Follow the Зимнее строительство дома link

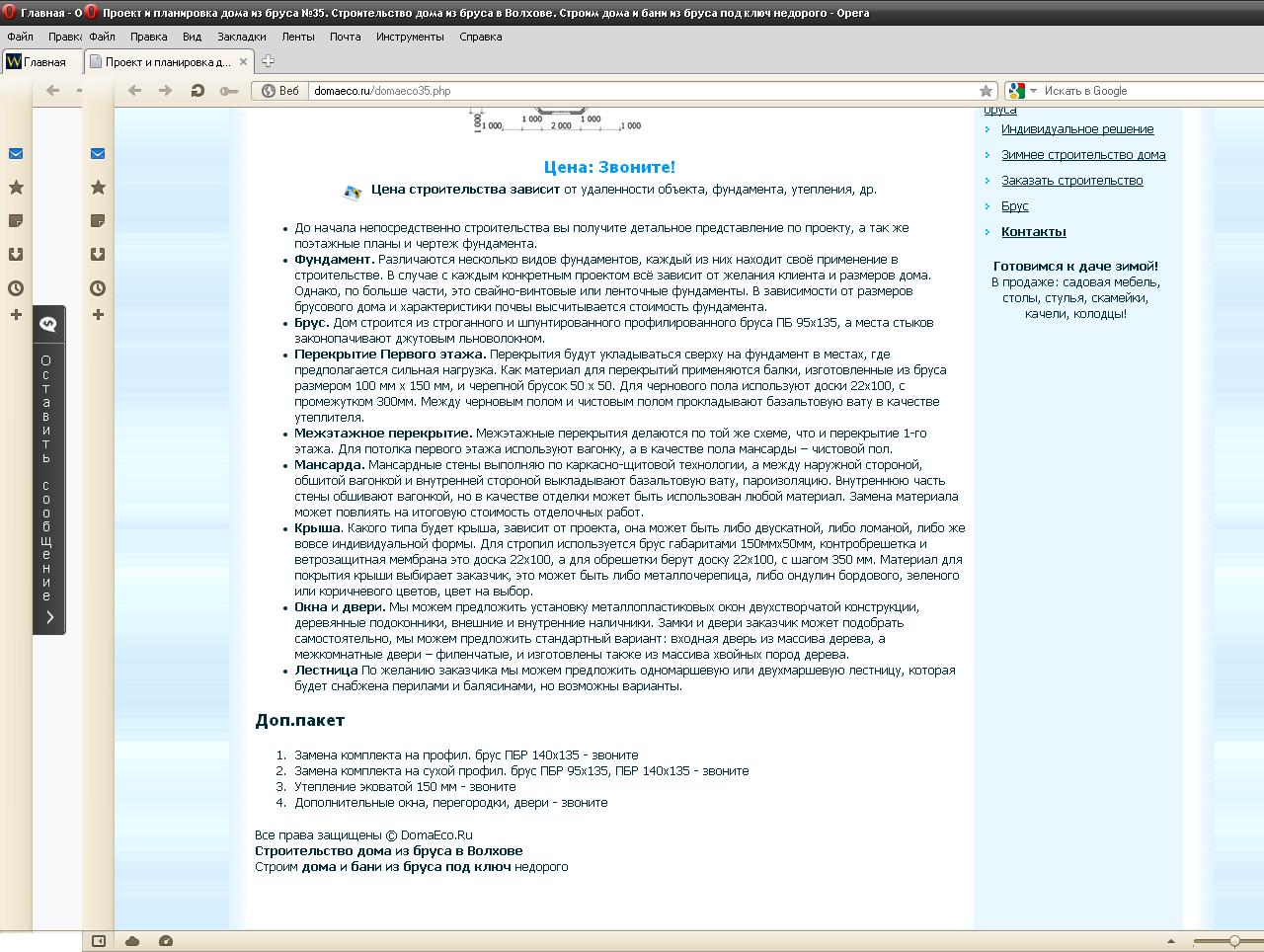tap(1083, 155)
